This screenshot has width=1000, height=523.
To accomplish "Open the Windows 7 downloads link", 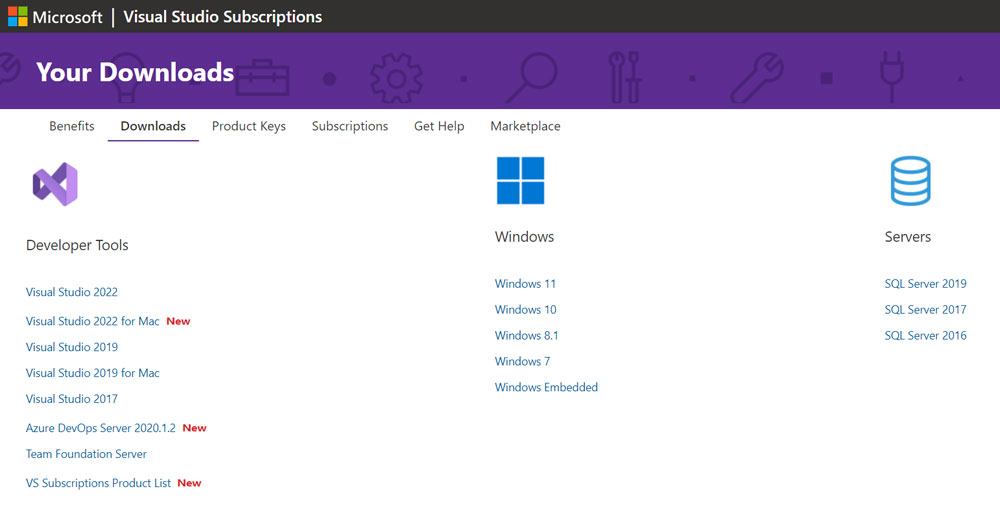I will (x=522, y=362).
